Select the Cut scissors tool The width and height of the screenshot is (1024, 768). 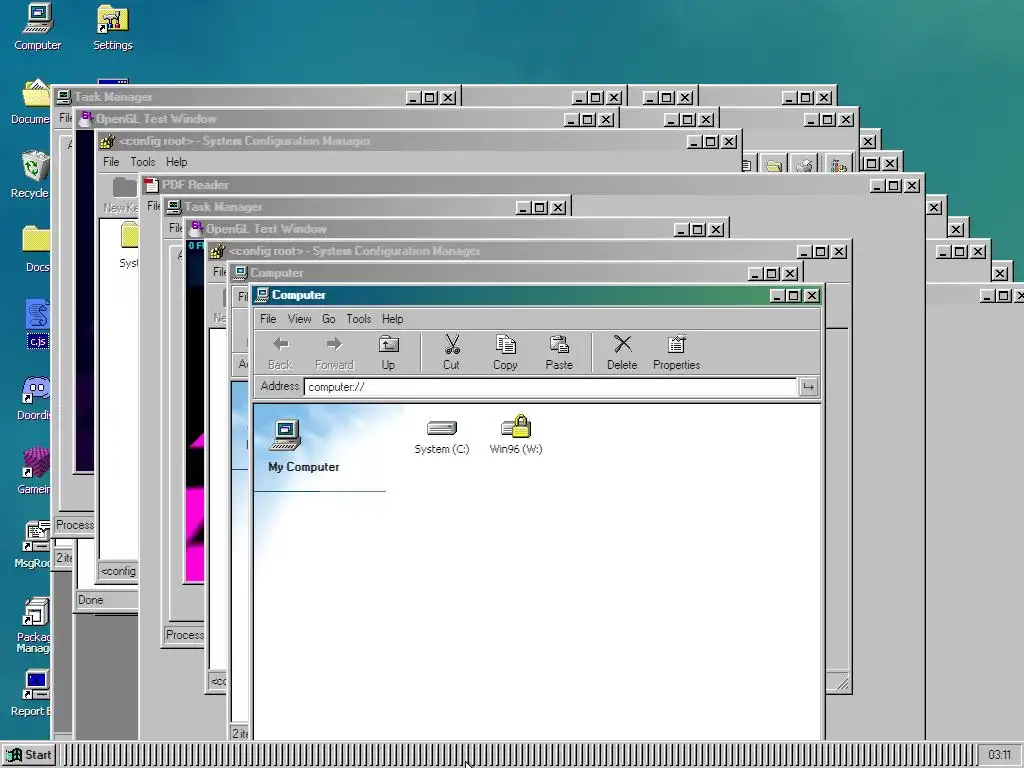[x=452, y=353]
